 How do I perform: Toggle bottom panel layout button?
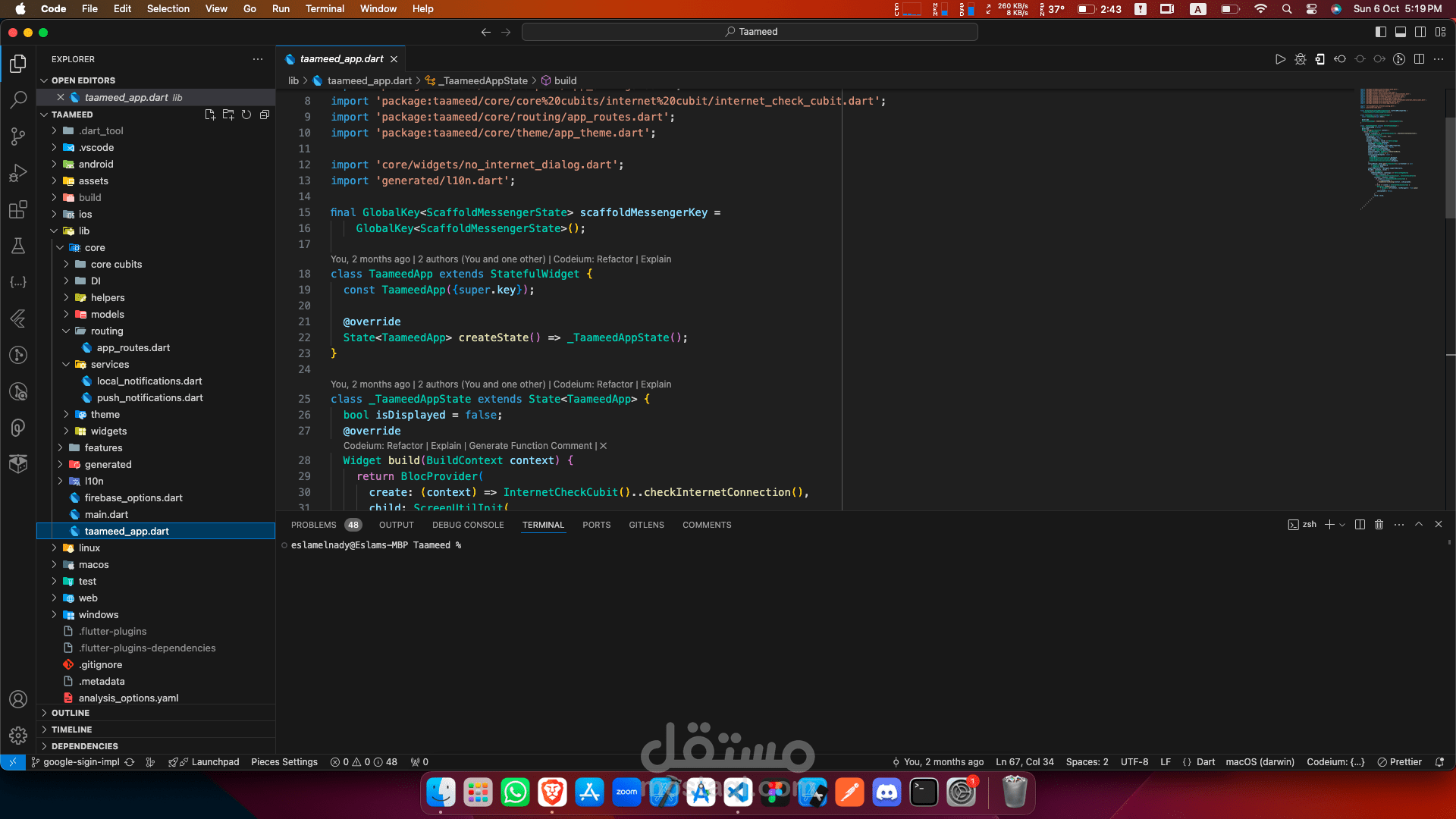tap(1400, 32)
